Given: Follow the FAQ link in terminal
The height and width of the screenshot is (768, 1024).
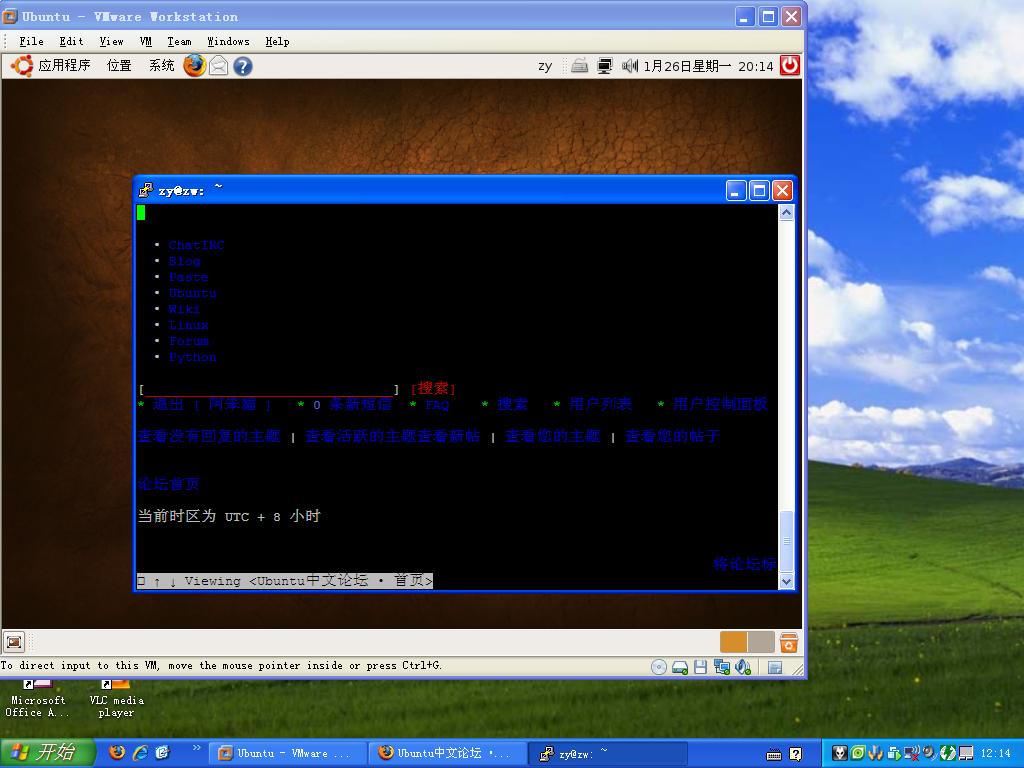Looking at the screenshot, I should [437, 405].
